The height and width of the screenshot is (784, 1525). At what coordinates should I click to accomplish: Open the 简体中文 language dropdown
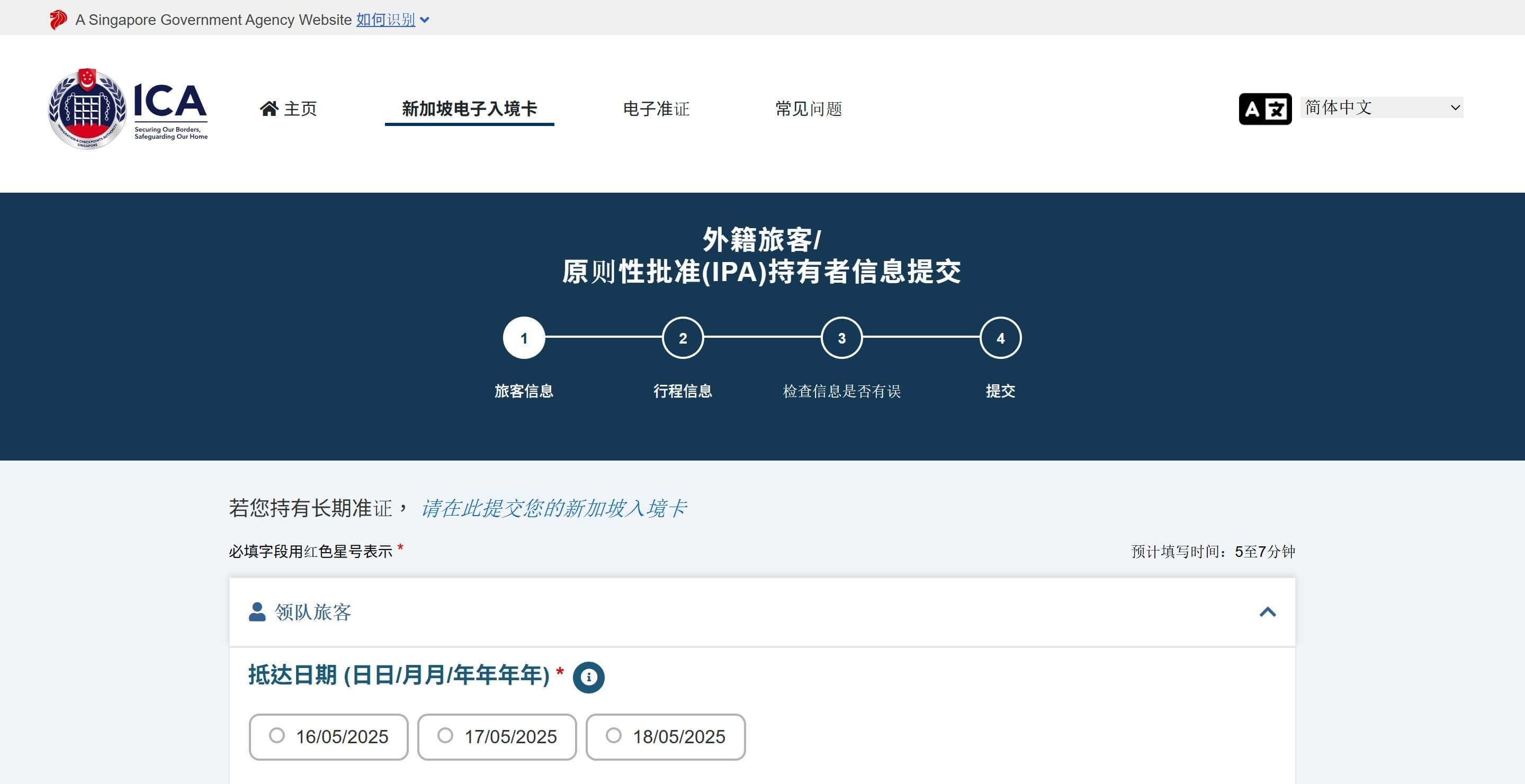(1381, 107)
